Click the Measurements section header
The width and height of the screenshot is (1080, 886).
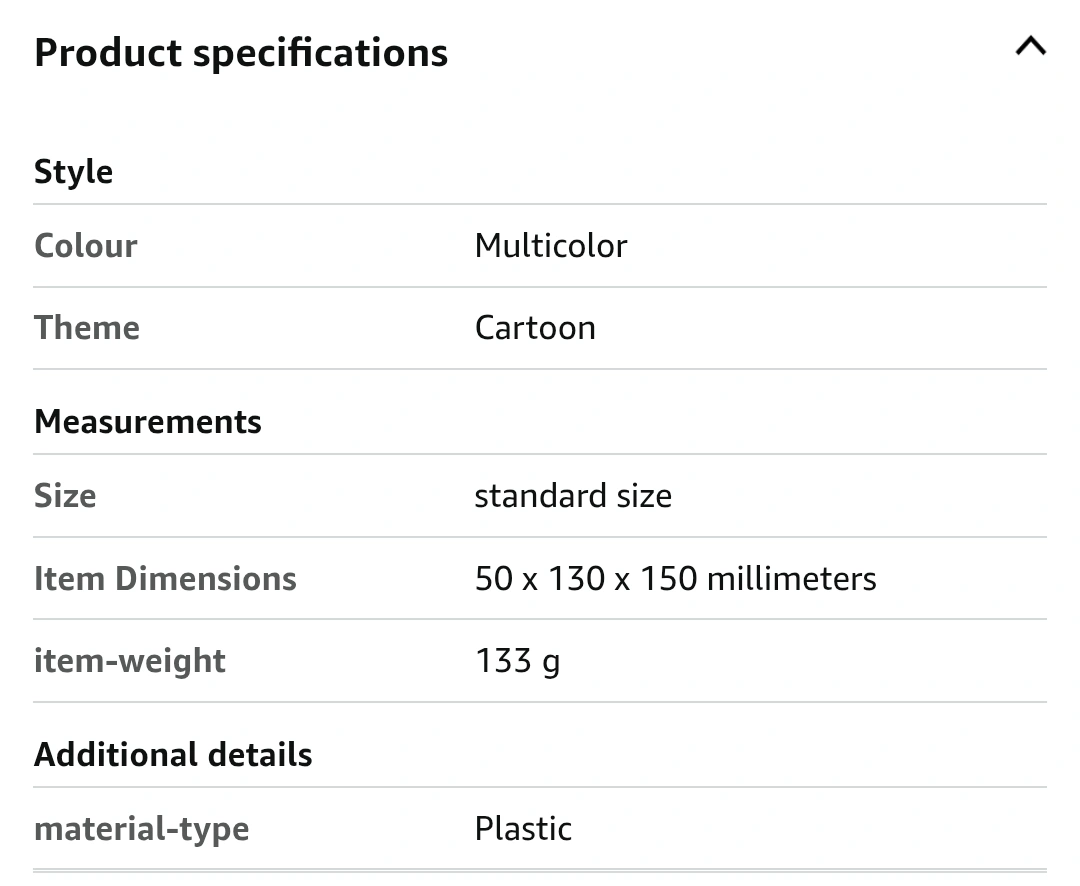tap(148, 422)
